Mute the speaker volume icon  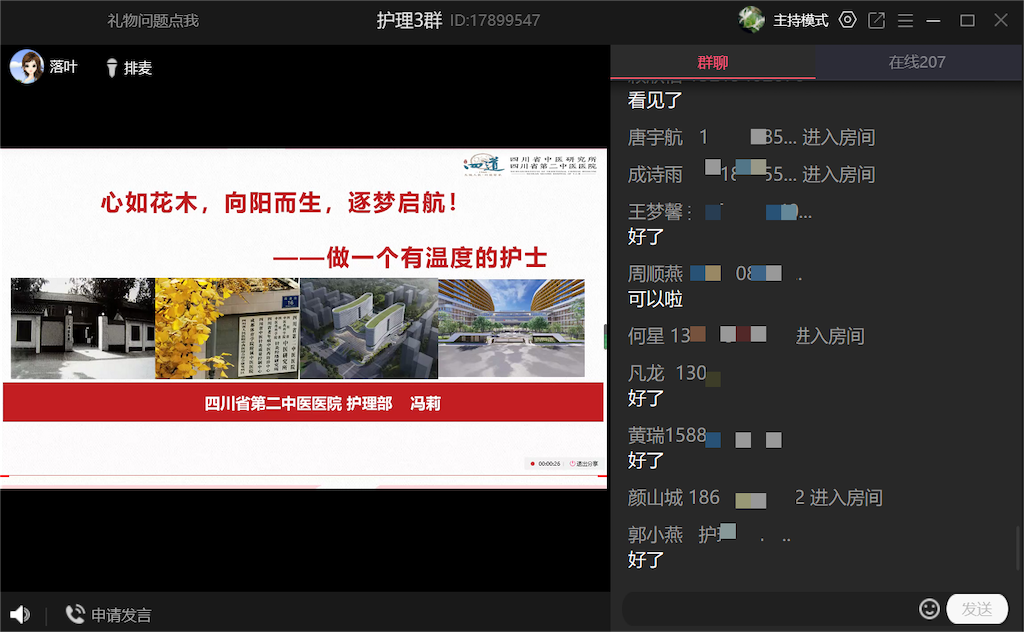click(x=20, y=614)
